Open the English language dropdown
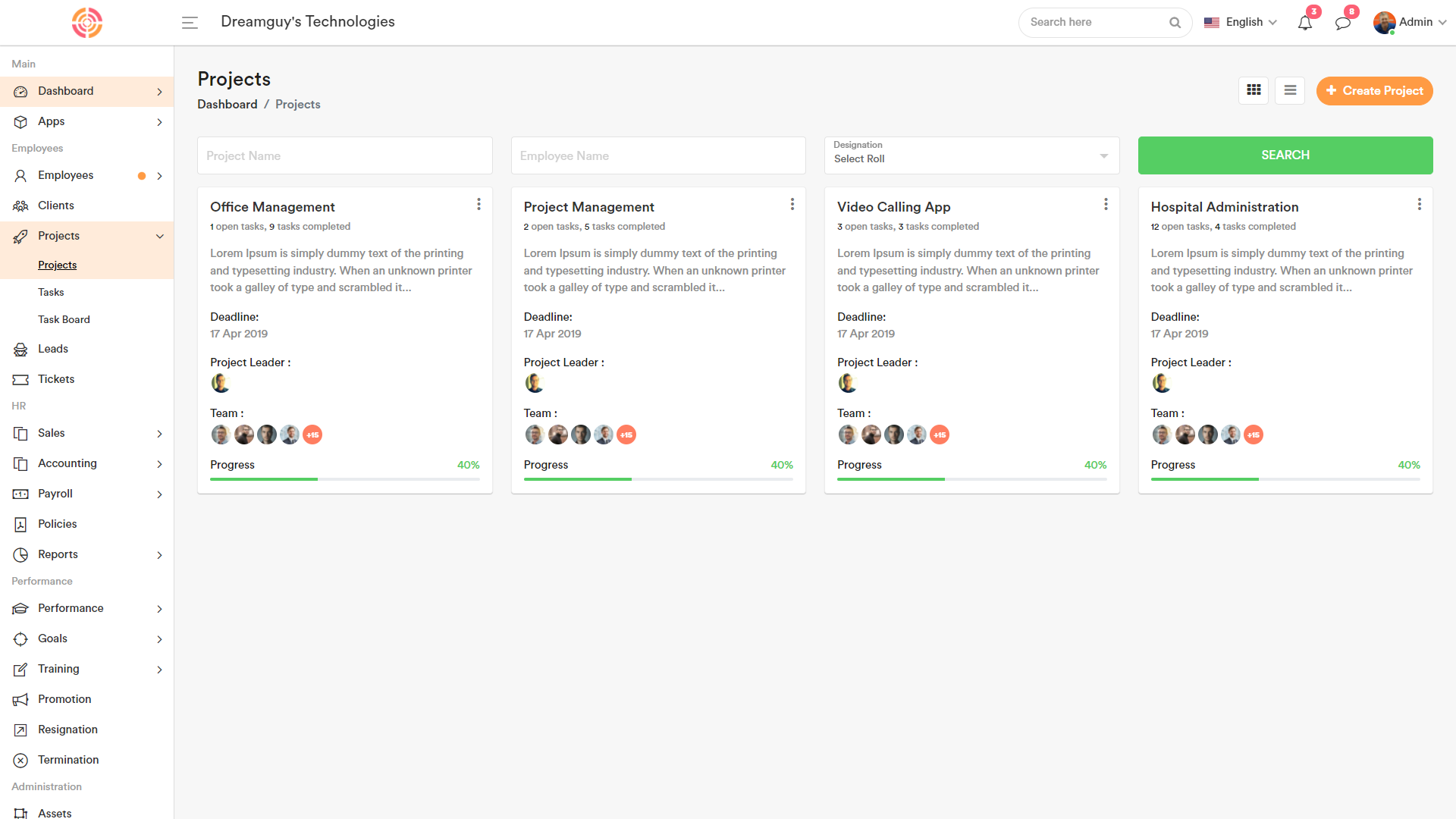The image size is (1456, 819). pyautogui.click(x=1241, y=23)
